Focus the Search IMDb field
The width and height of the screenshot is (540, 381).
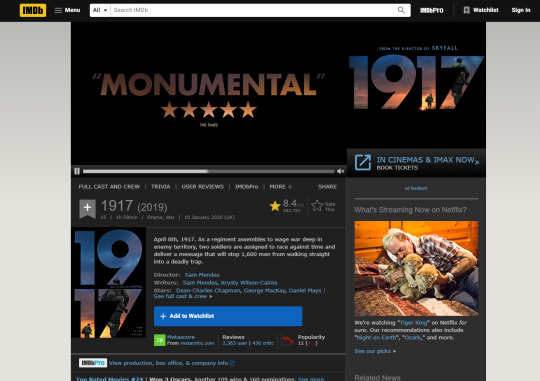coord(253,10)
